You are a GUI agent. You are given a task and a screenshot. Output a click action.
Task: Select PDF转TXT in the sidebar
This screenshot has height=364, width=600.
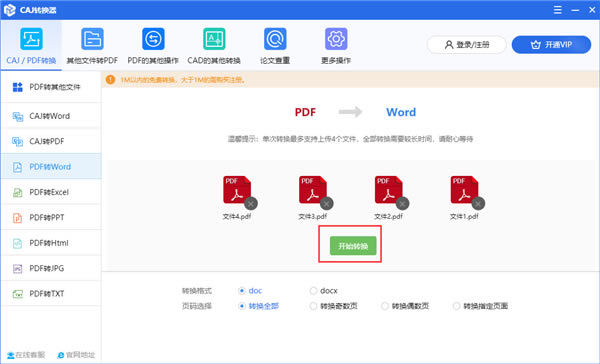[51, 294]
